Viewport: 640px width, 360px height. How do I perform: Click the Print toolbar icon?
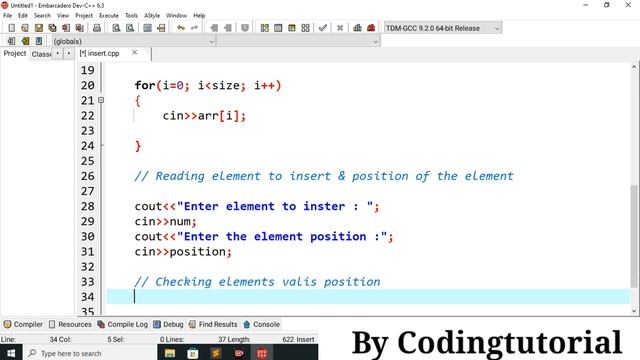[97, 28]
